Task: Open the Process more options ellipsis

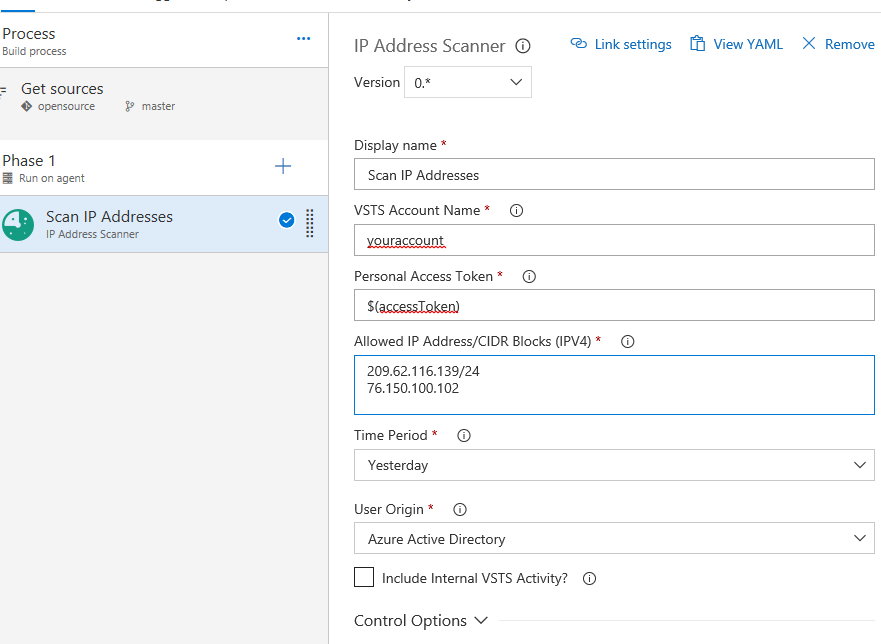Action: pyautogui.click(x=303, y=39)
